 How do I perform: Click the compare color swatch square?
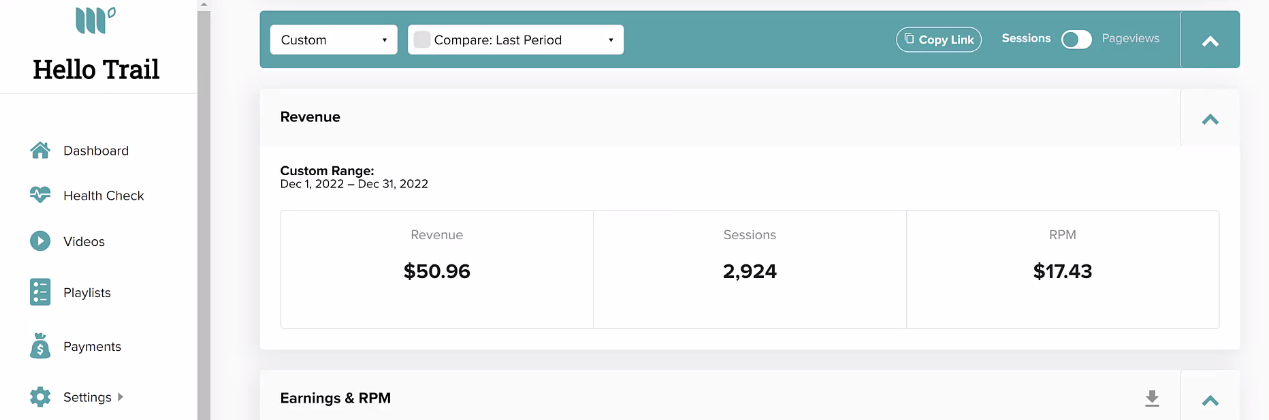point(422,40)
